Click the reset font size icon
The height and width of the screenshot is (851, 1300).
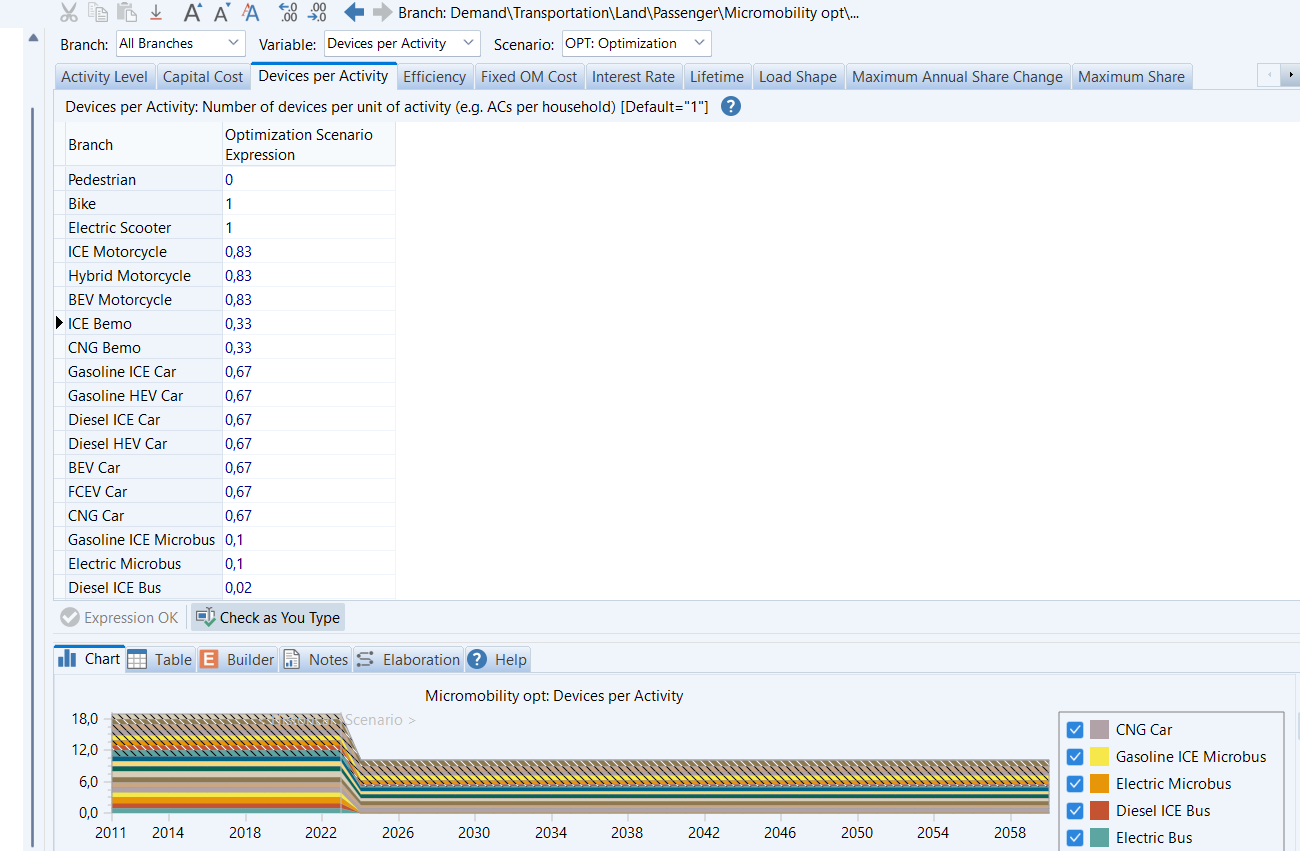[250, 12]
